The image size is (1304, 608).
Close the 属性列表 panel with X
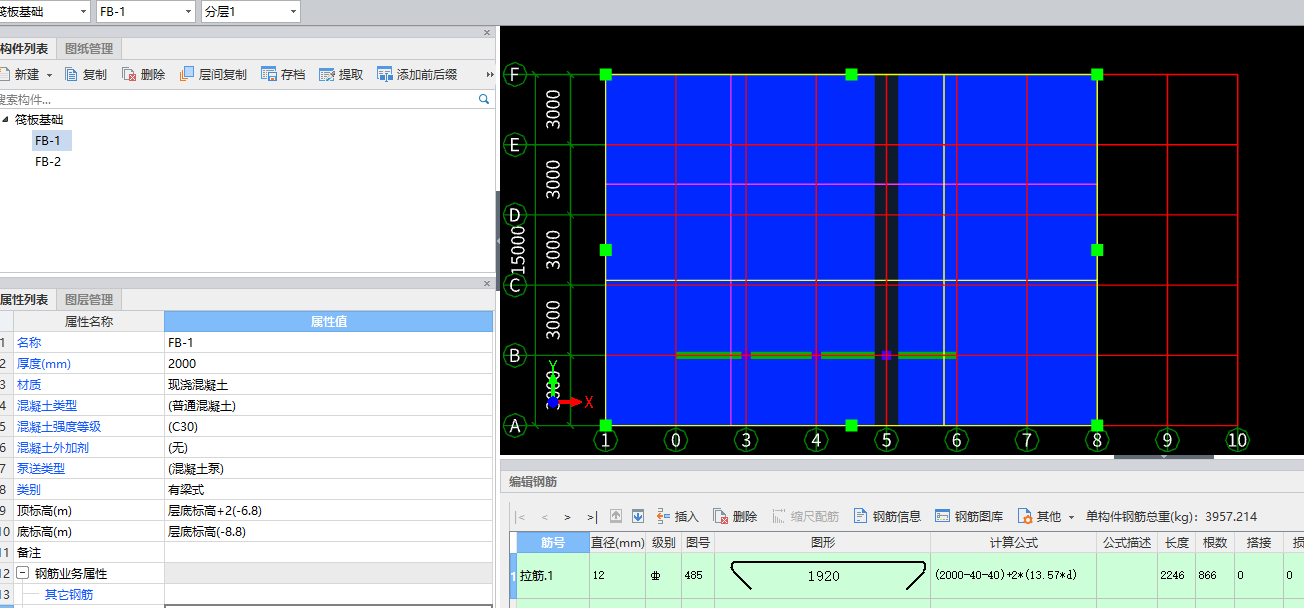tap(487, 284)
